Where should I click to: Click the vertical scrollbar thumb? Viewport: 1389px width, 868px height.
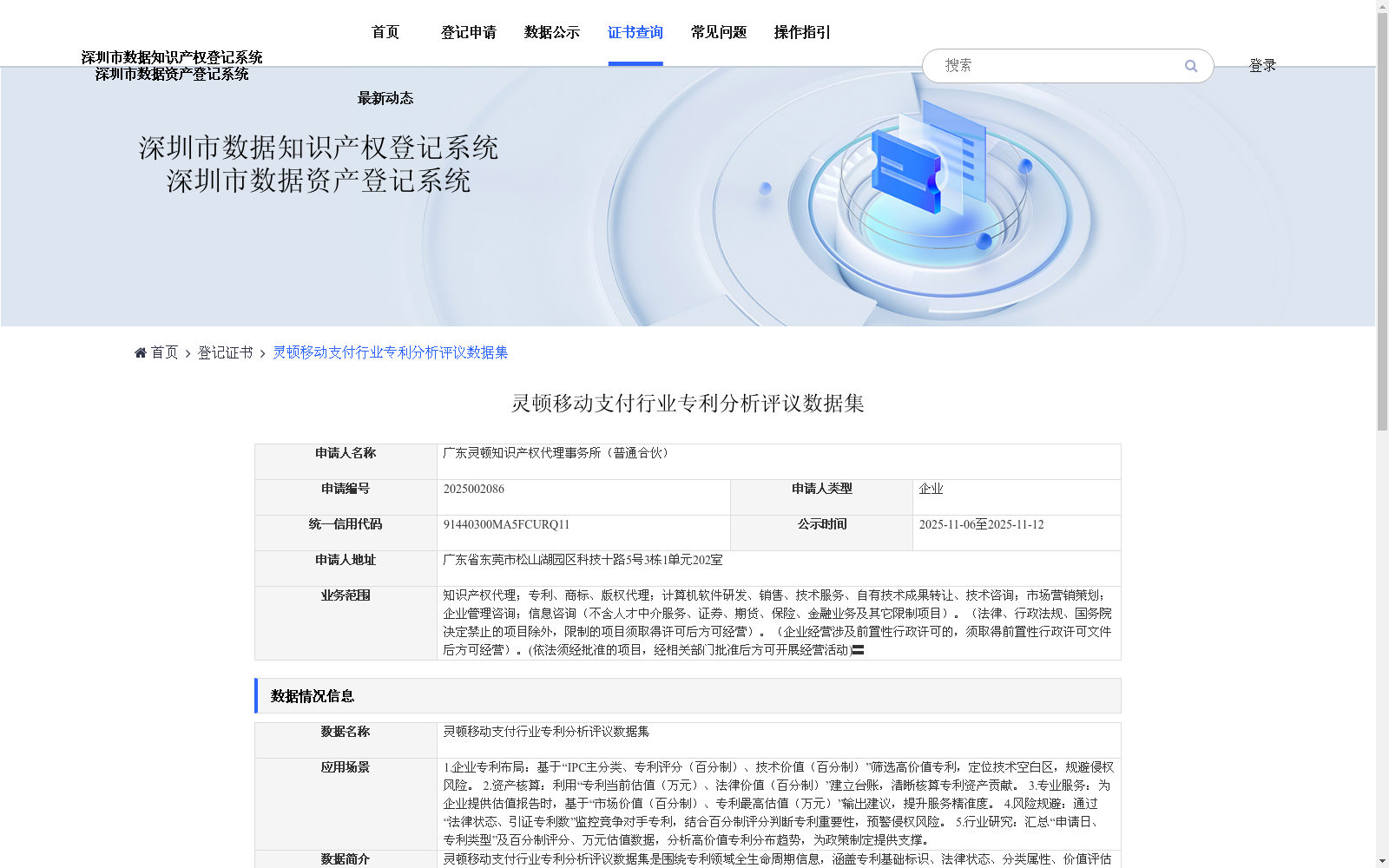point(1382,222)
